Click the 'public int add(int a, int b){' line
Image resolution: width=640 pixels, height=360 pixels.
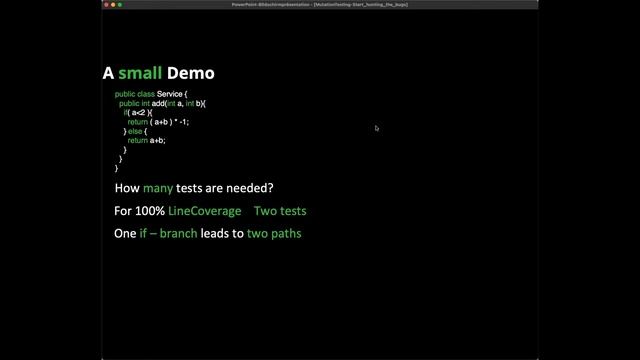click(162, 103)
